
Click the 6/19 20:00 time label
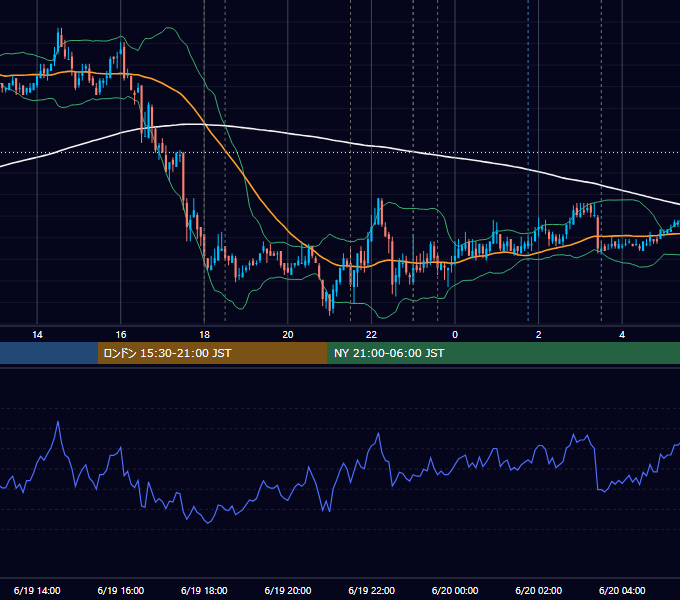pos(288,590)
